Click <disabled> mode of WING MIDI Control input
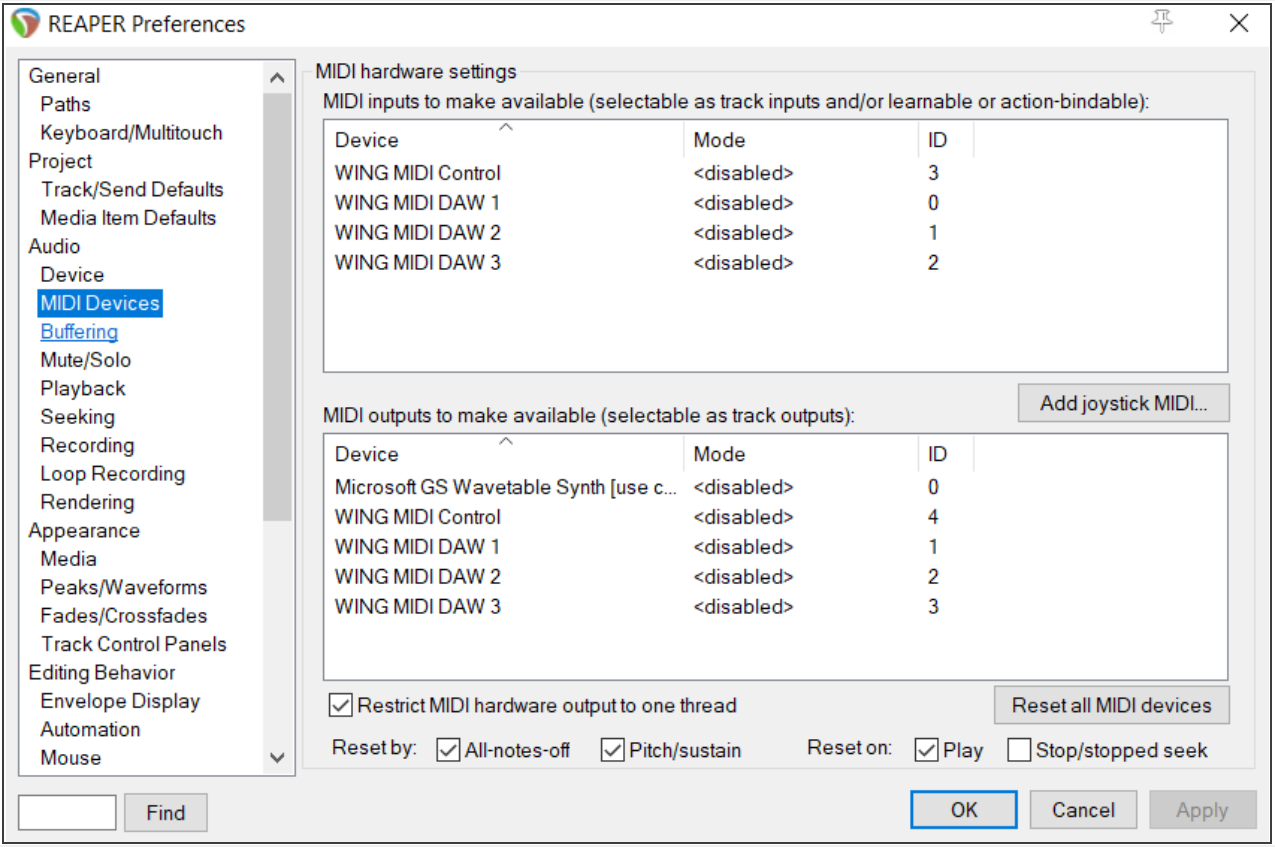1275x847 pixels. [743, 173]
